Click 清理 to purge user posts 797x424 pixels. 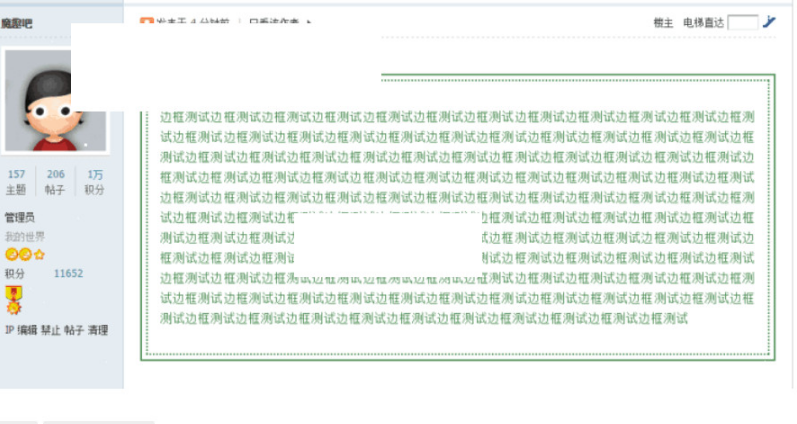tap(97, 330)
